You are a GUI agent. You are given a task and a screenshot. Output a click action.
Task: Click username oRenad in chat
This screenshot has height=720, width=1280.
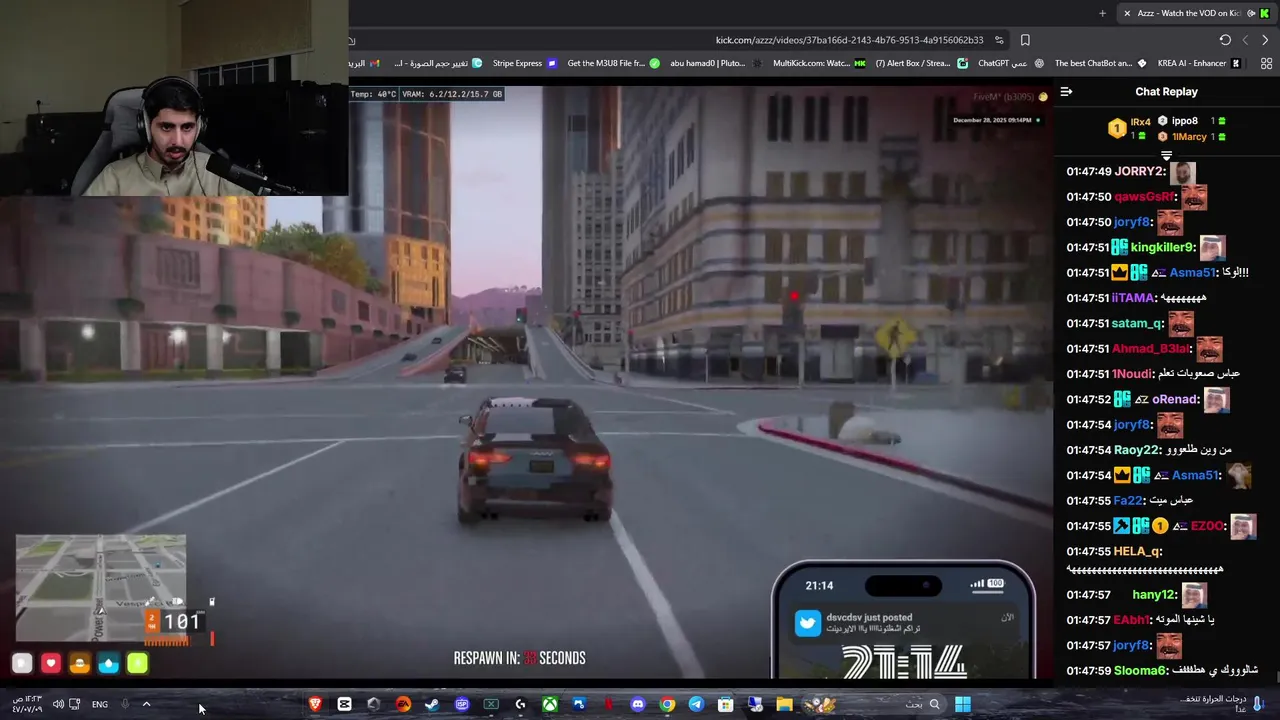coord(1175,399)
